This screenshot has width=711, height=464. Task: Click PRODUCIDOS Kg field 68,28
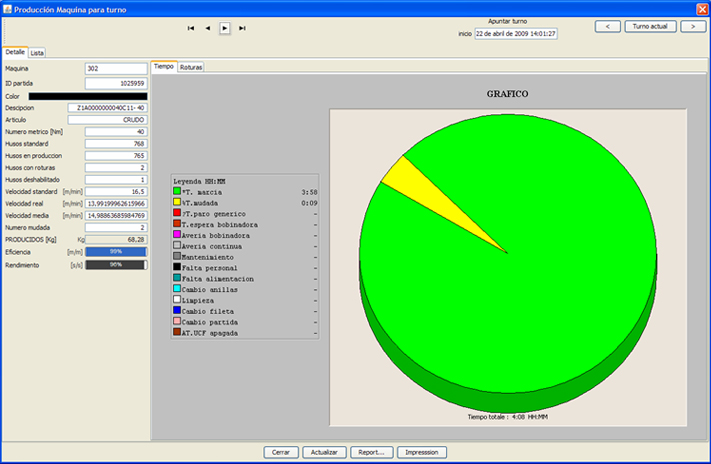pyautogui.click(x=116, y=239)
